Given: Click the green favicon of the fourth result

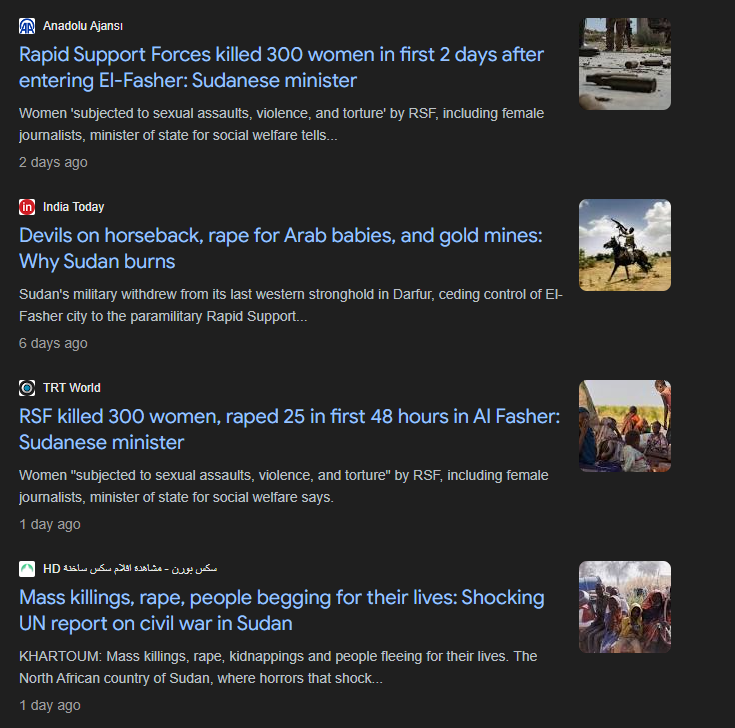Looking at the screenshot, I should 27,569.
